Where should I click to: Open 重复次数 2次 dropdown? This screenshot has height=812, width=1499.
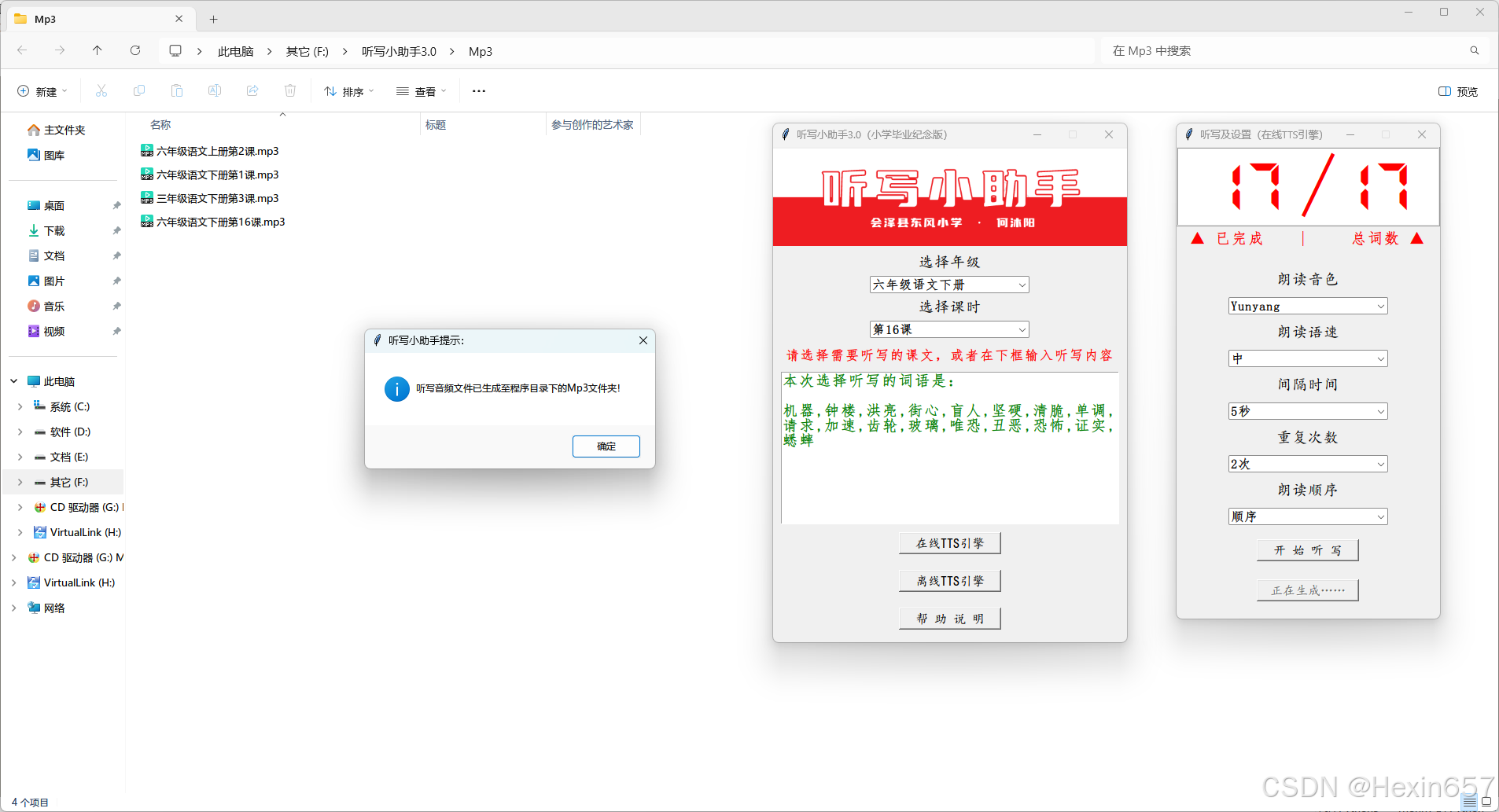(x=1308, y=464)
